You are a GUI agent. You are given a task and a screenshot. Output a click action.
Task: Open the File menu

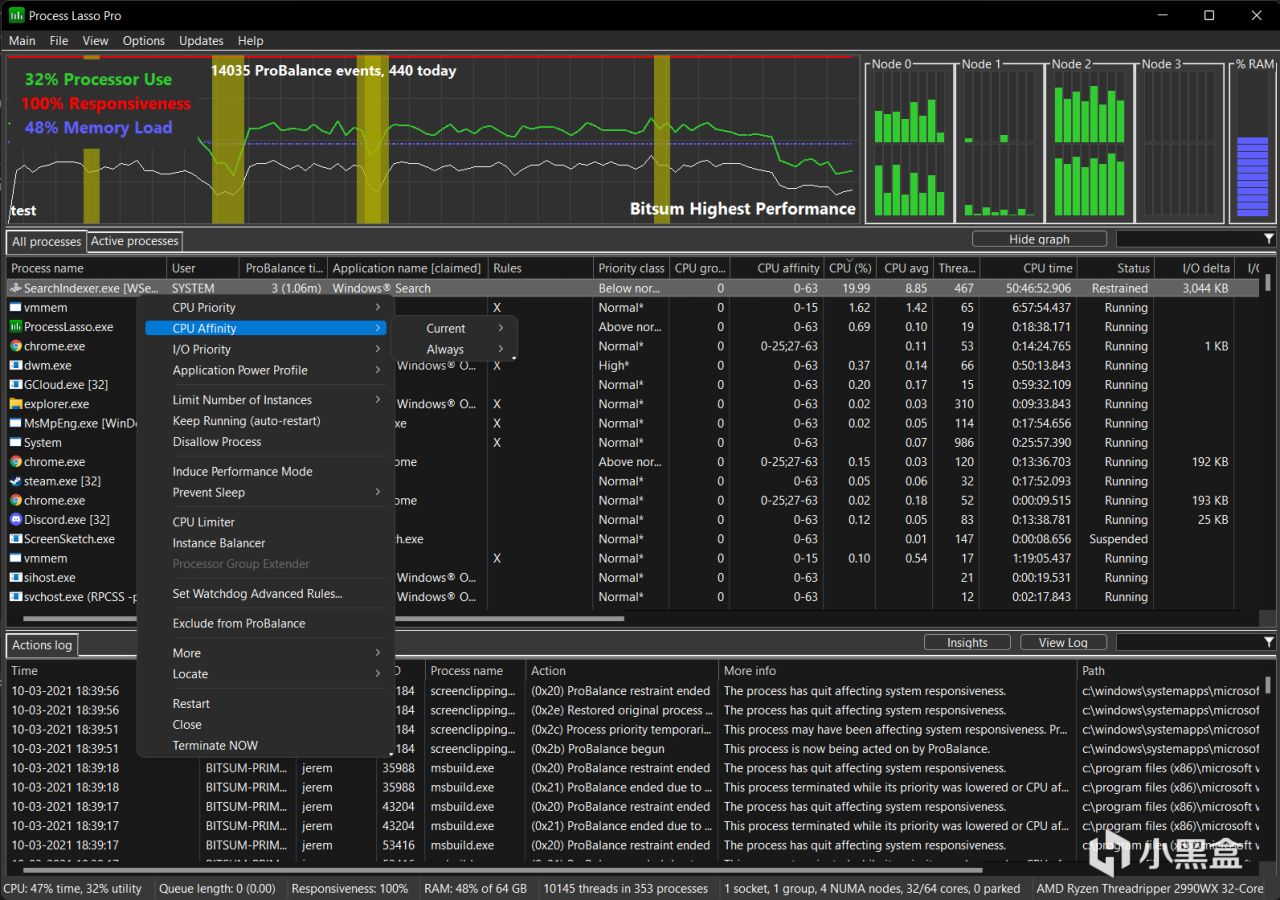[59, 41]
